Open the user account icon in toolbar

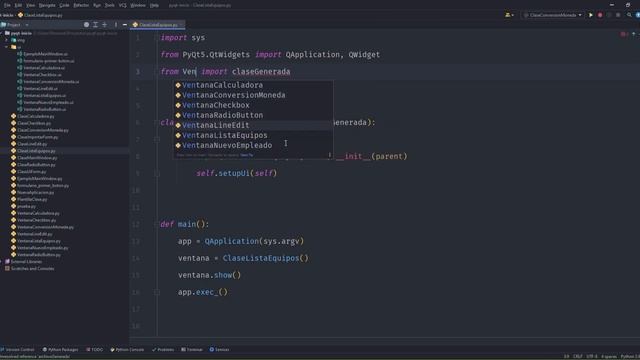point(509,15)
